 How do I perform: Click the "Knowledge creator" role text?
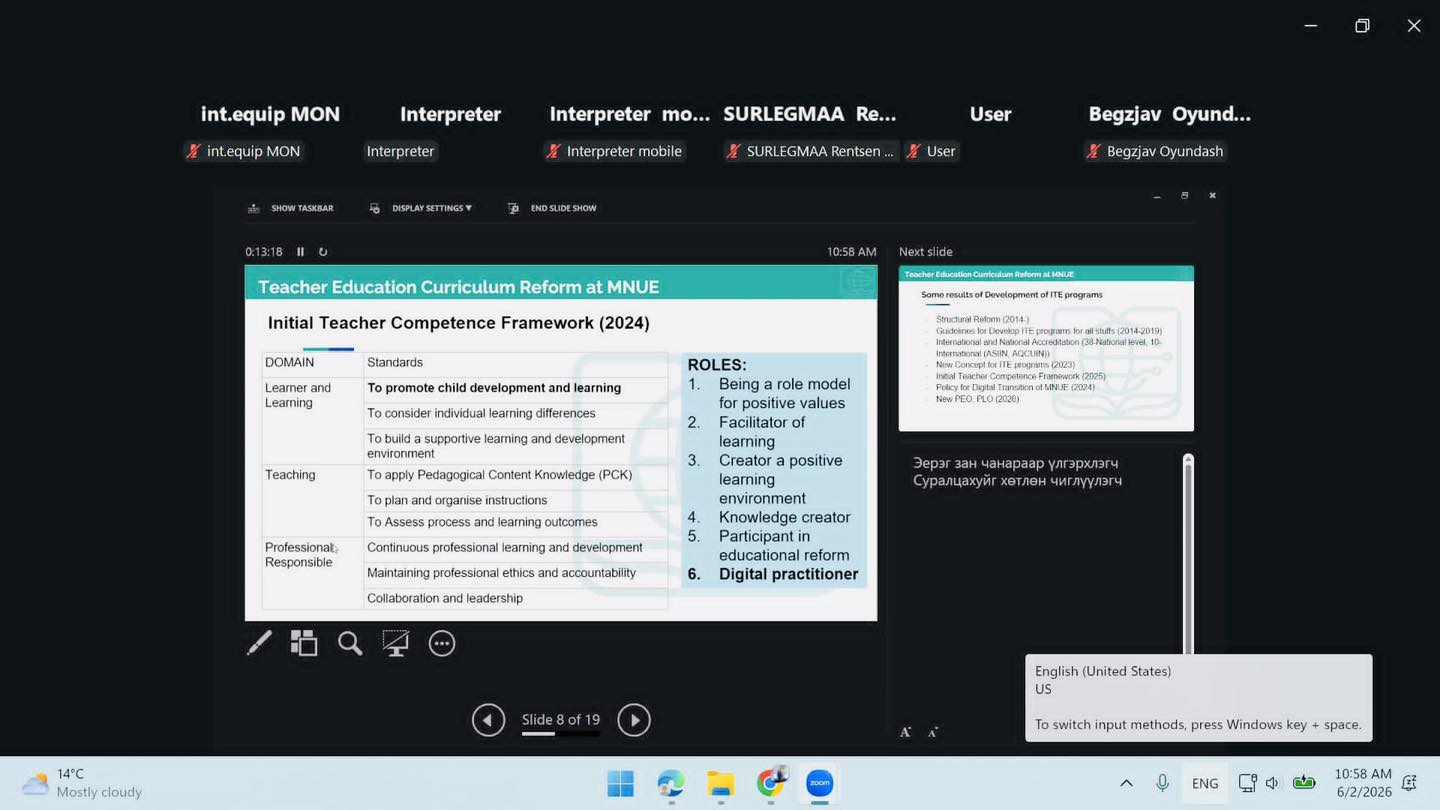coord(785,517)
